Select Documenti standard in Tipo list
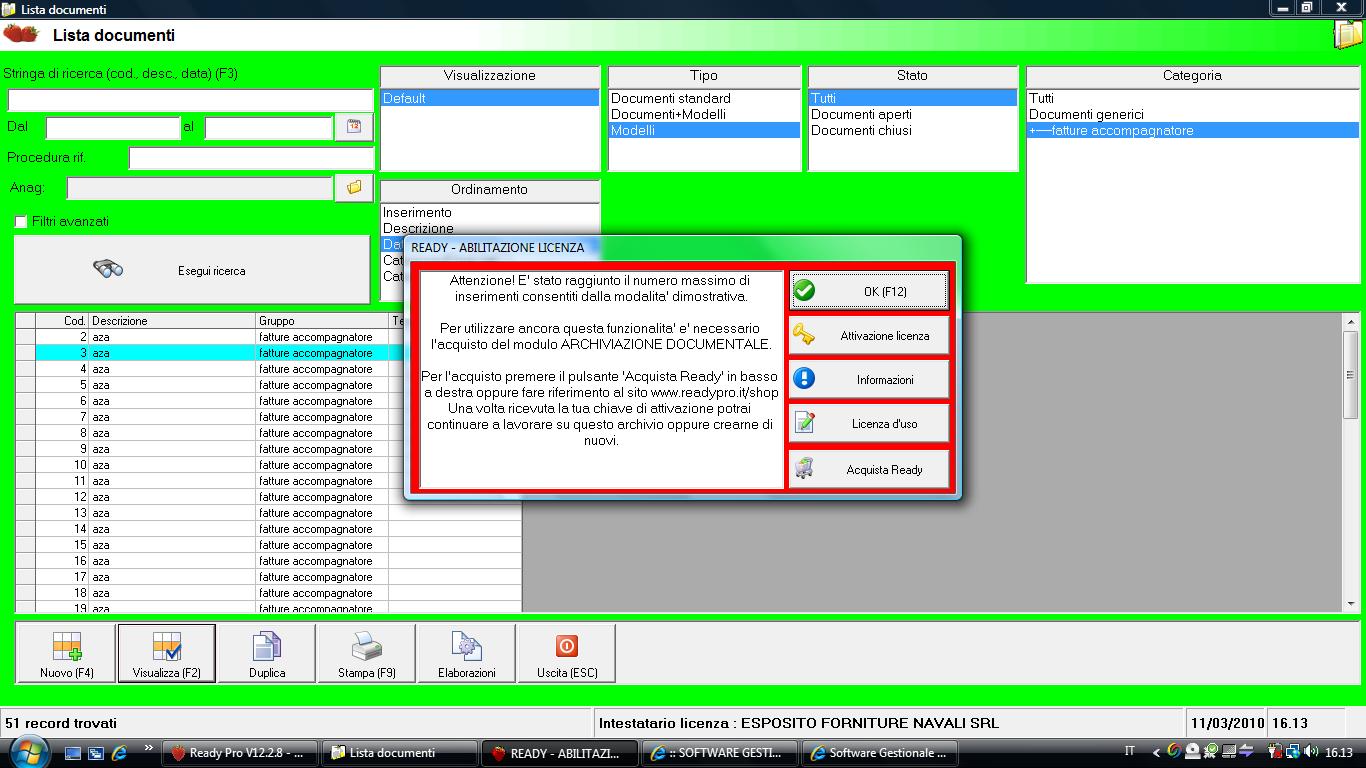 (705, 98)
